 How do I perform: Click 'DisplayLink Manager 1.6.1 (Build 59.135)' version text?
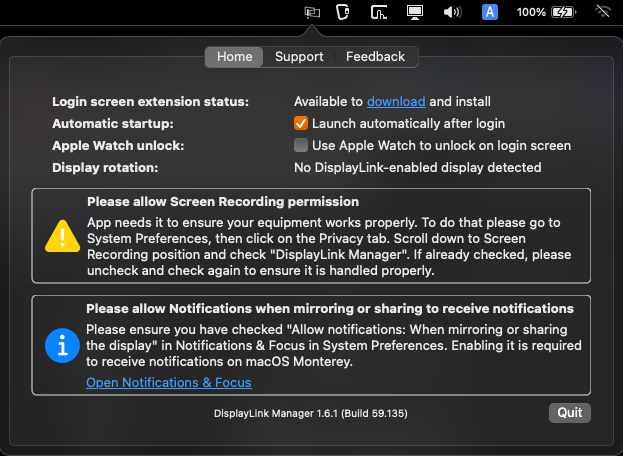pyautogui.click(x=311, y=413)
